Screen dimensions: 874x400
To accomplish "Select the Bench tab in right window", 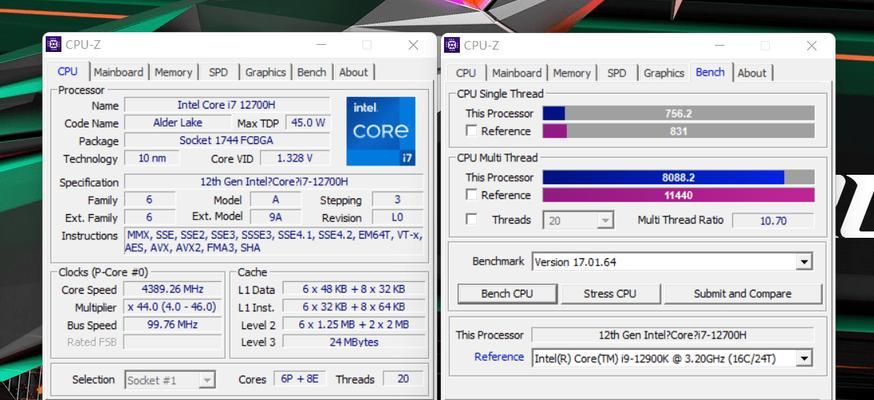I will click(710, 72).
